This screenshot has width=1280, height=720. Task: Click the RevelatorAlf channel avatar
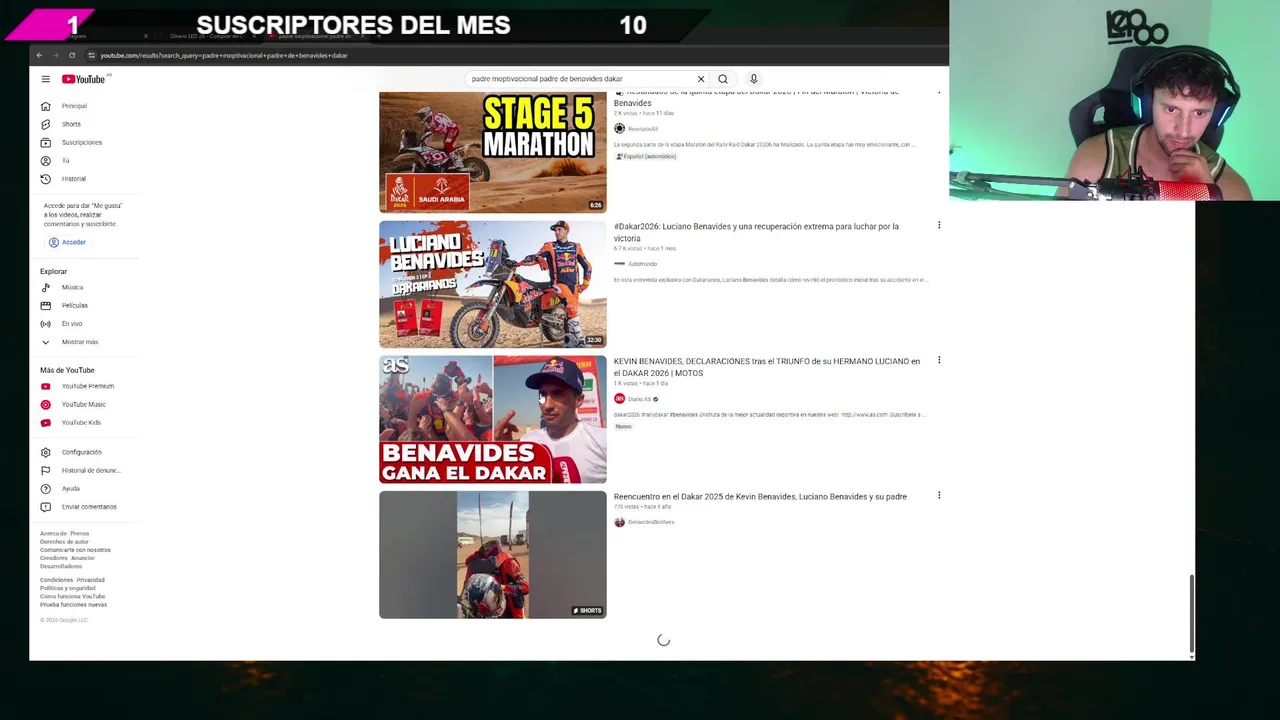(619, 129)
